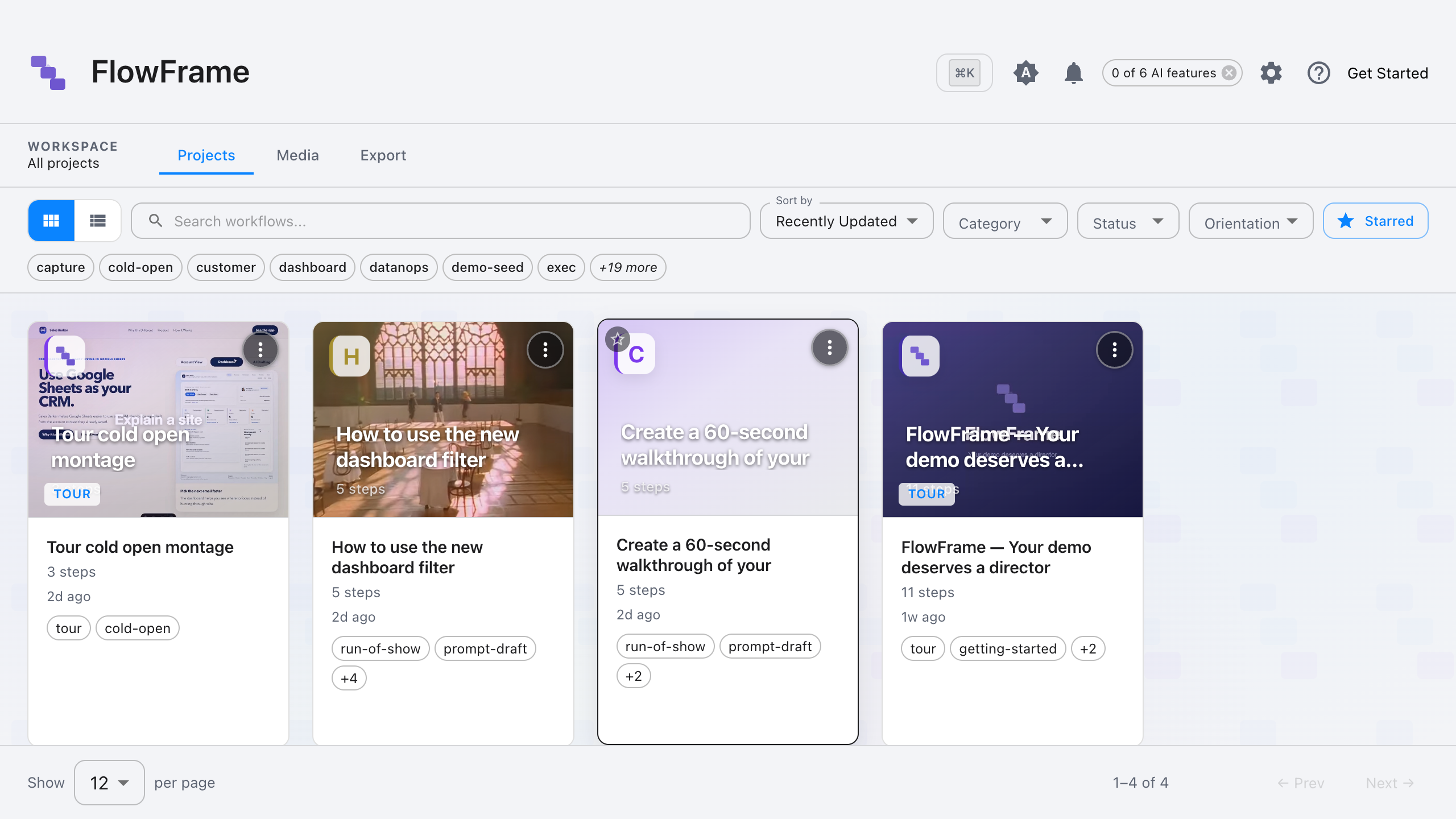Screen dimensions: 1456x819
Task: Click the help question mark icon
Action: tap(1318, 73)
